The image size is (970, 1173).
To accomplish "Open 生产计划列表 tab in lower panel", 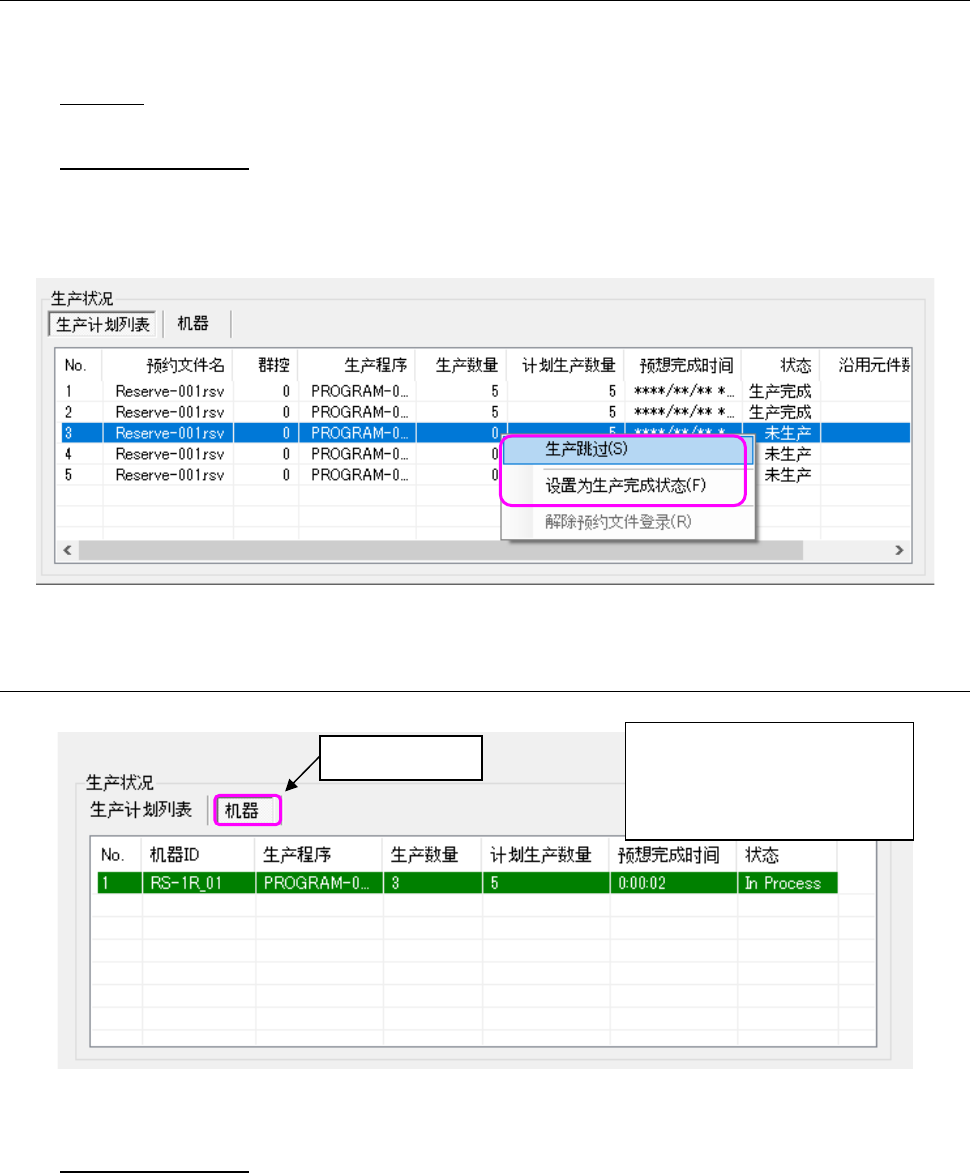I will point(141,809).
